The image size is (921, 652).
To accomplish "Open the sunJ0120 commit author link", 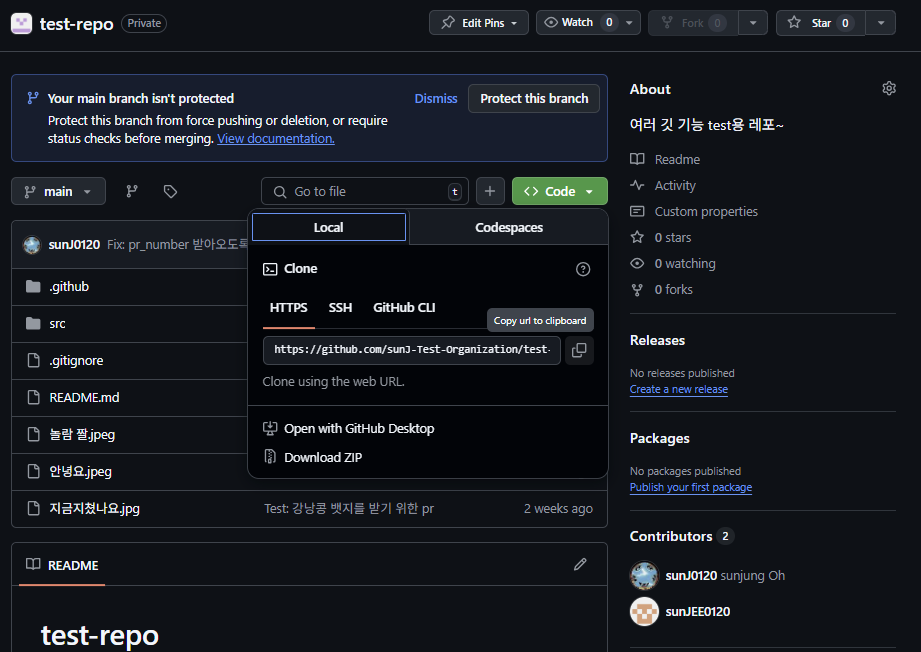I will click(74, 245).
